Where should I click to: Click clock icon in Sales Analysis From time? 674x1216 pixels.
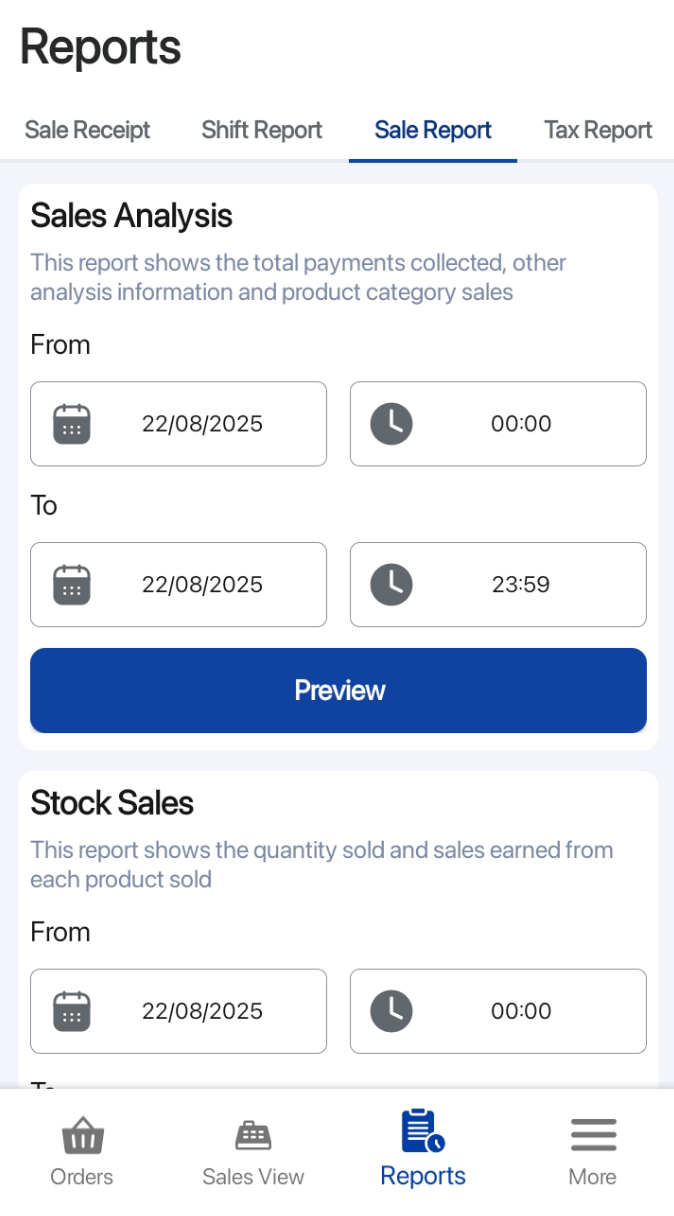pyautogui.click(x=391, y=424)
